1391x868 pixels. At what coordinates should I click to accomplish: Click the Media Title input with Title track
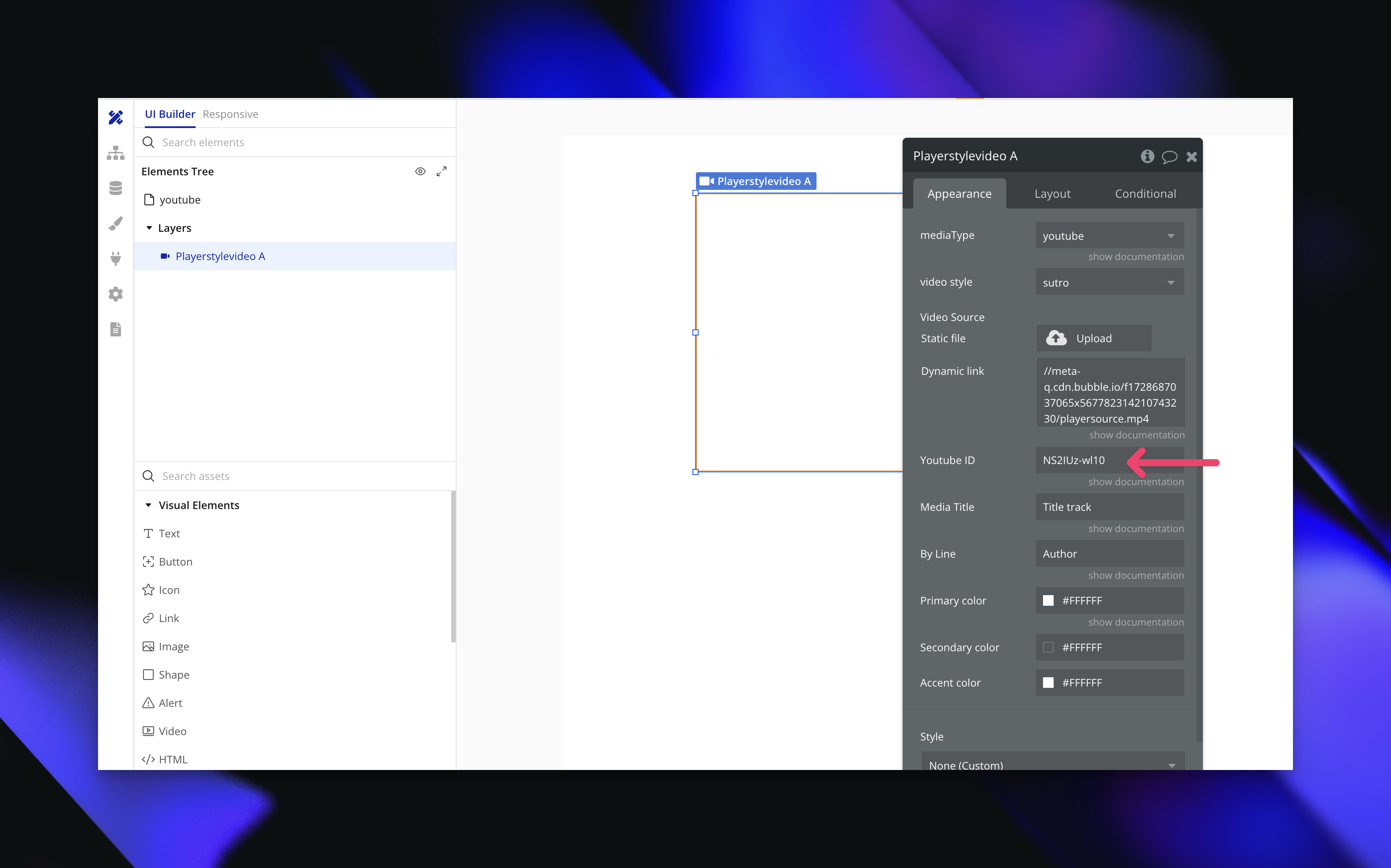coord(1110,507)
